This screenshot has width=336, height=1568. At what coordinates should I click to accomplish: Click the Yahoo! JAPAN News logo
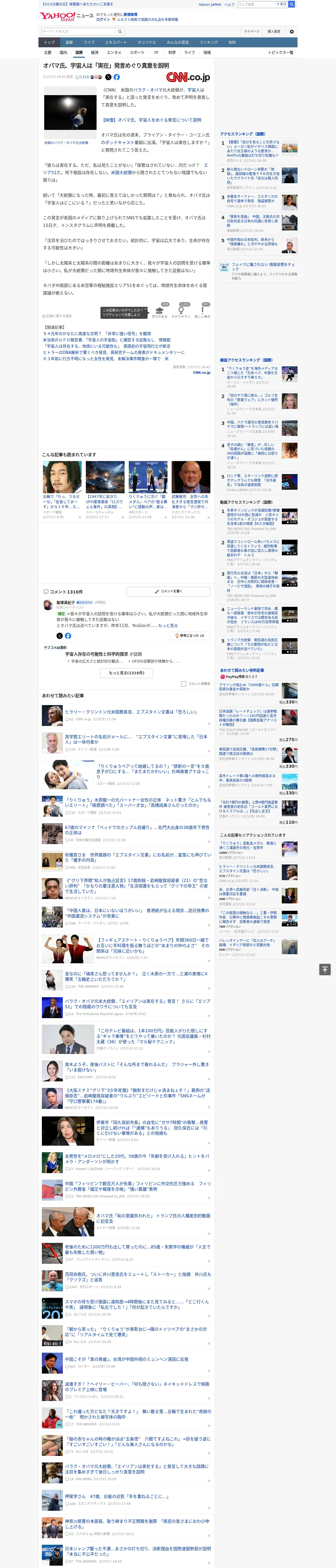pyautogui.click(x=66, y=16)
